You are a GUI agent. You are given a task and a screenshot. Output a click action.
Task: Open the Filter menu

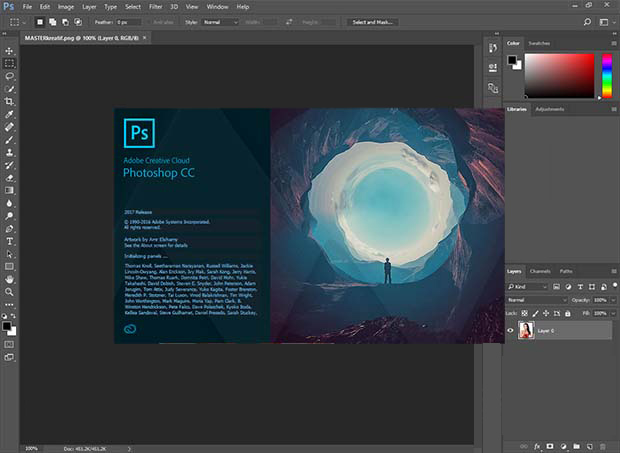(155, 7)
